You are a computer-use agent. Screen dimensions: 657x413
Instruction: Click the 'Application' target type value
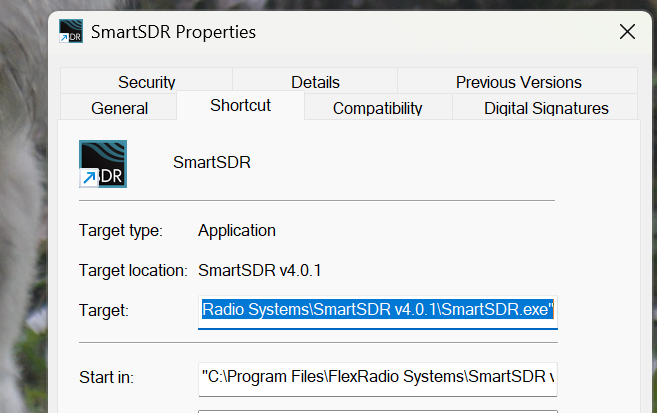[237, 230]
